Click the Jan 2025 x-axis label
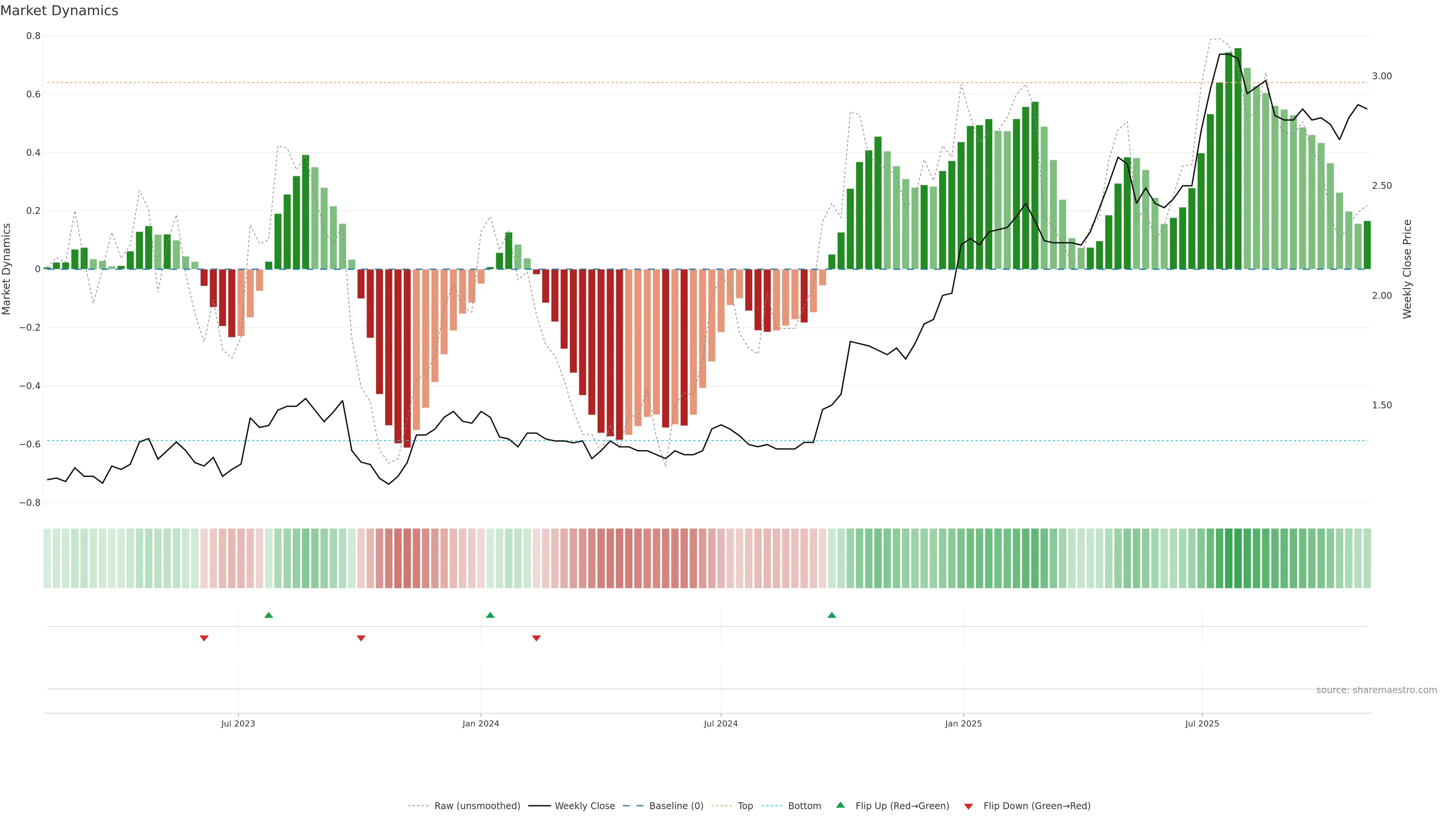1456x819 pixels. 963,723
